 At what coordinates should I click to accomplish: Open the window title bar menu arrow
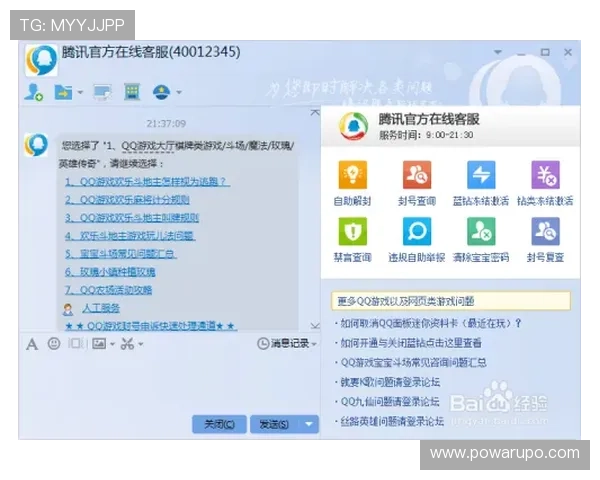coord(497,52)
